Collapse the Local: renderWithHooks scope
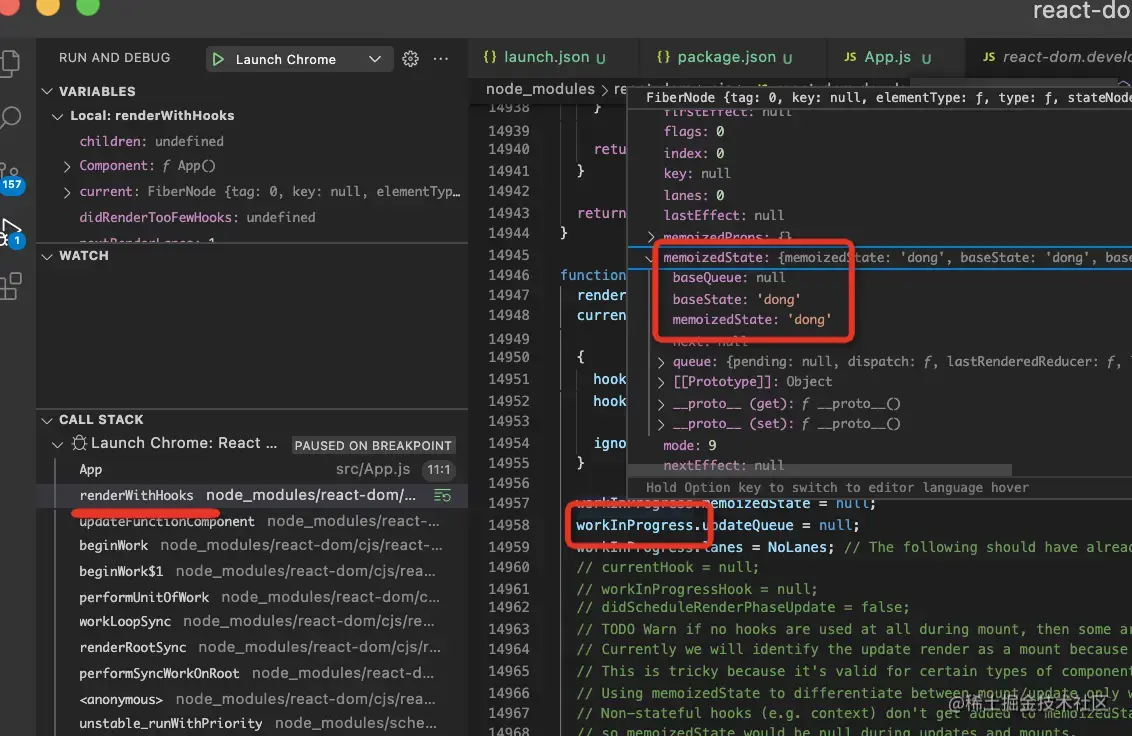 click(58, 116)
